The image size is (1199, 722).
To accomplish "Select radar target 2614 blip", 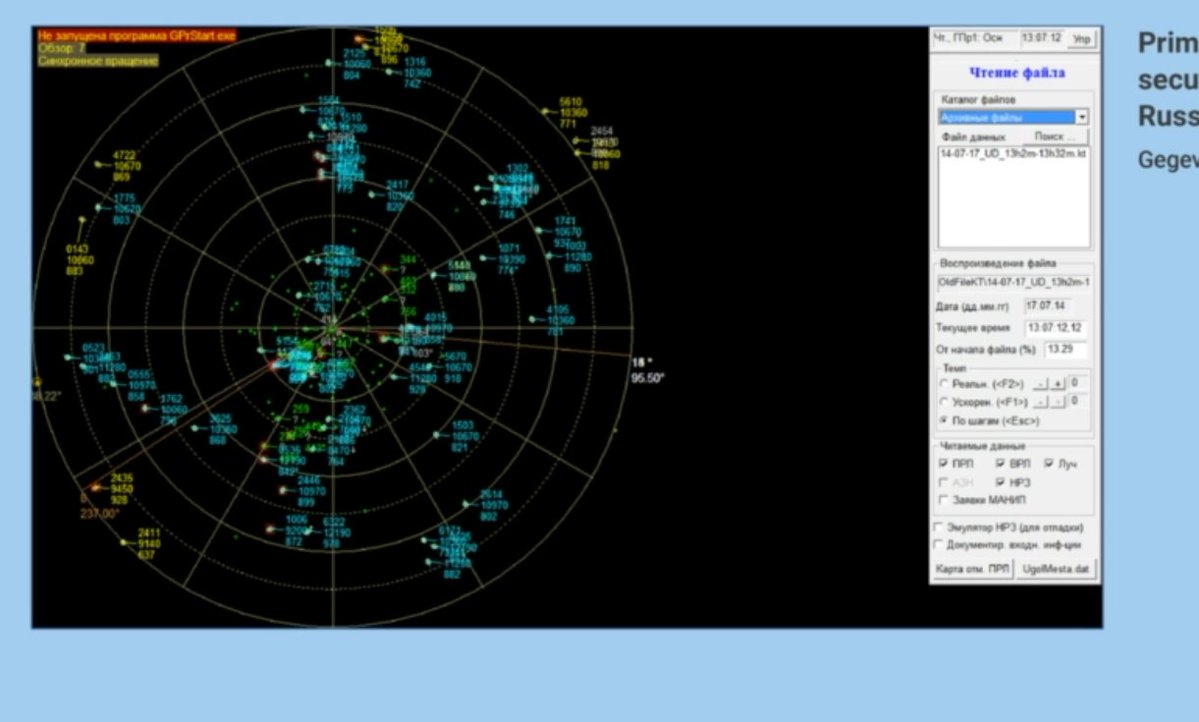I will click(465, 505).
